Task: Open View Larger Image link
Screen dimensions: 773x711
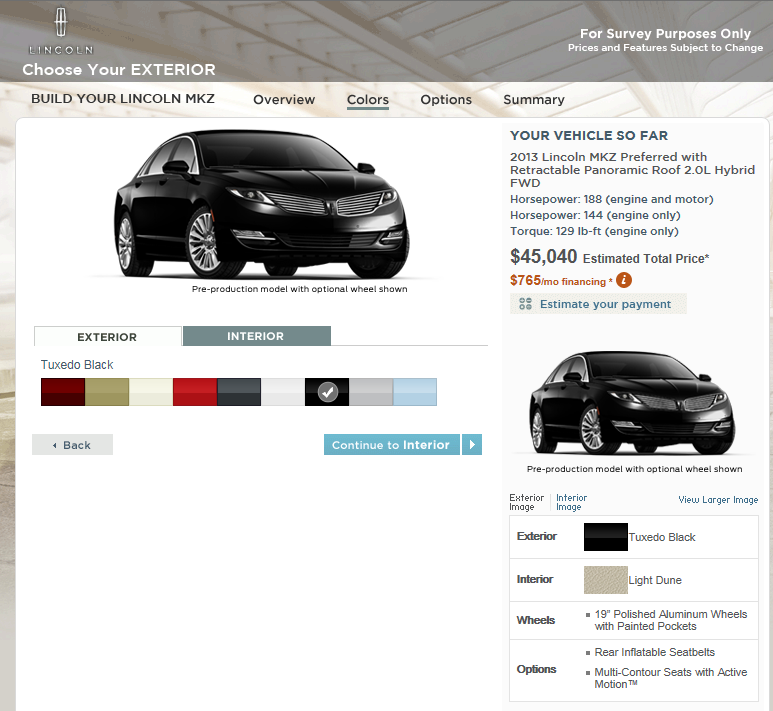Action: pos(718,499)
